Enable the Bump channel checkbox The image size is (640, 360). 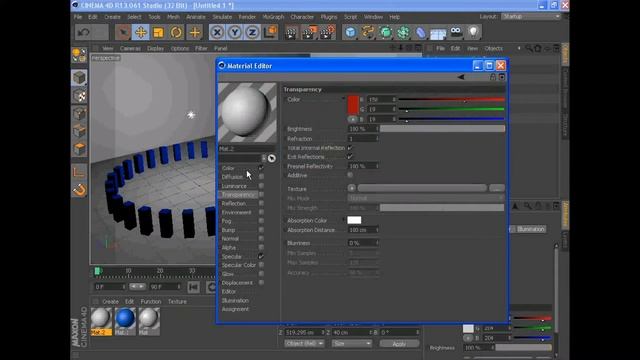(261, 230)
